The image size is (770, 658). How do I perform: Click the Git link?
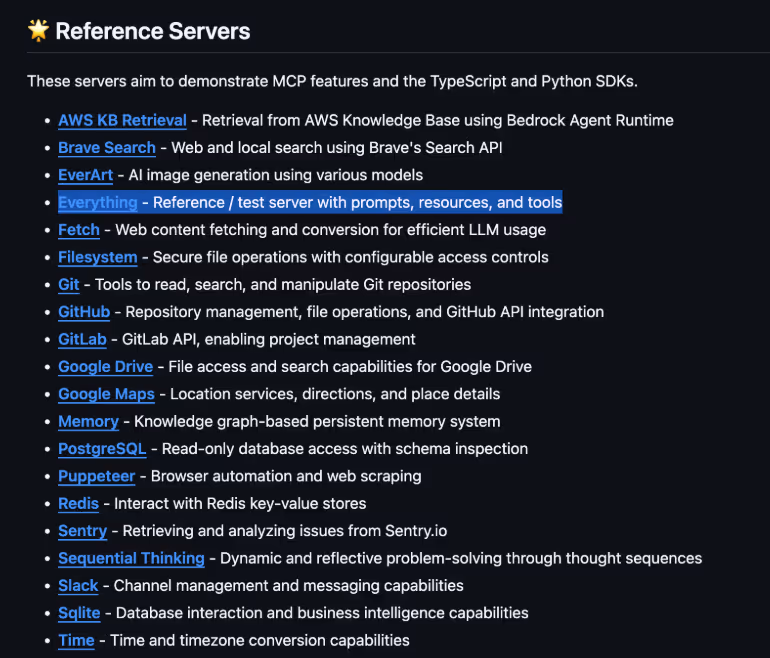68,285
